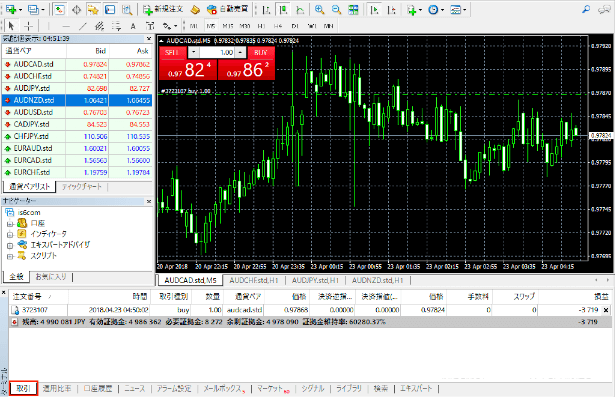The image size is (615, 397).
Task: Open the 口座履歴 terminal tab
Action: point(98,389)
